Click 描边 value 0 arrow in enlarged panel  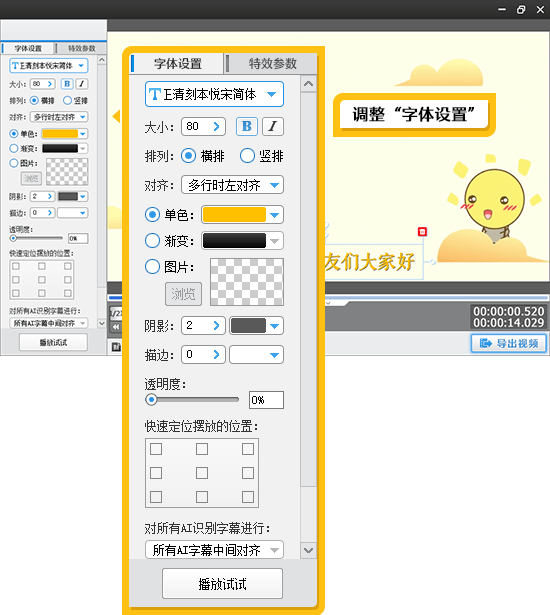[216, 355]
